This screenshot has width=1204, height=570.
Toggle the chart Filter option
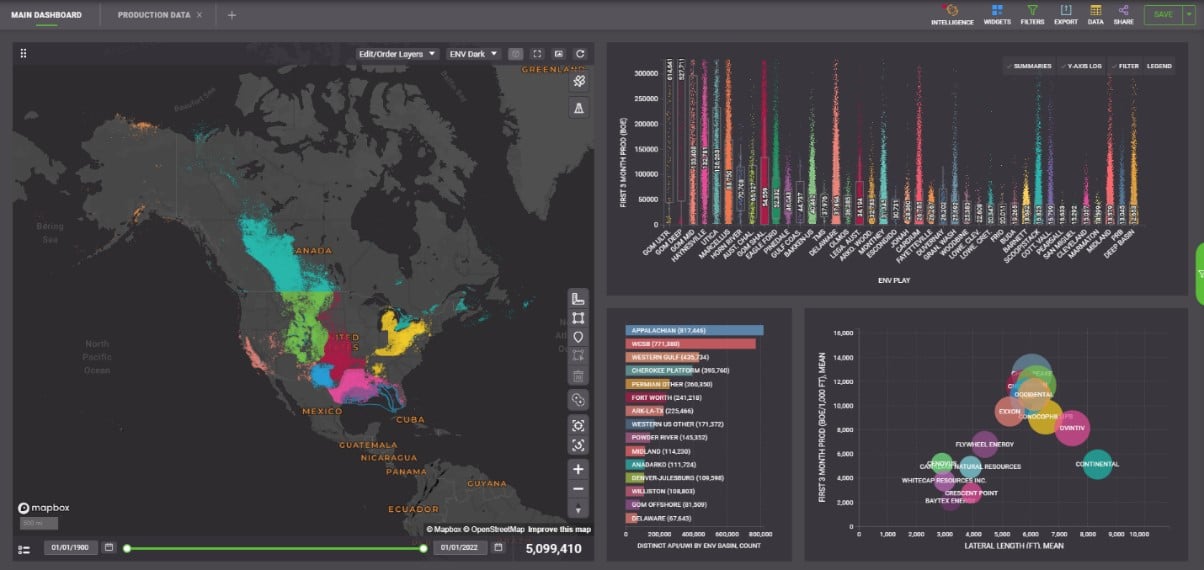pyautogui.click(x=1125, y=66)
